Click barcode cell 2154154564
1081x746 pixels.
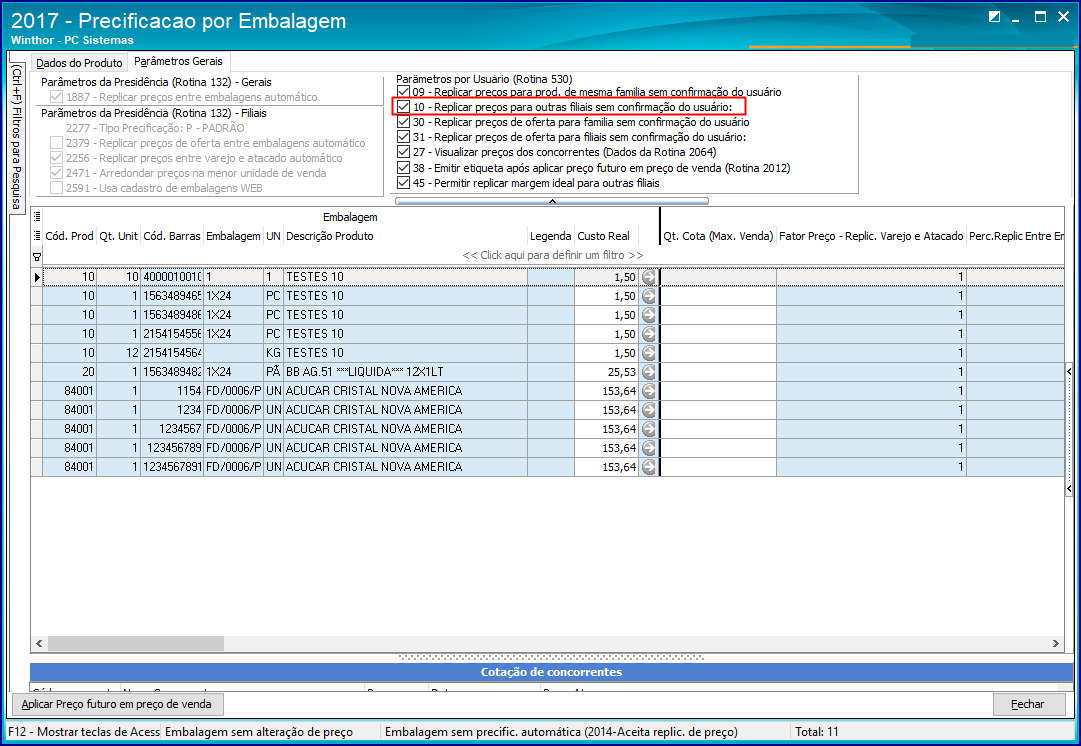(x=172, y=353)
